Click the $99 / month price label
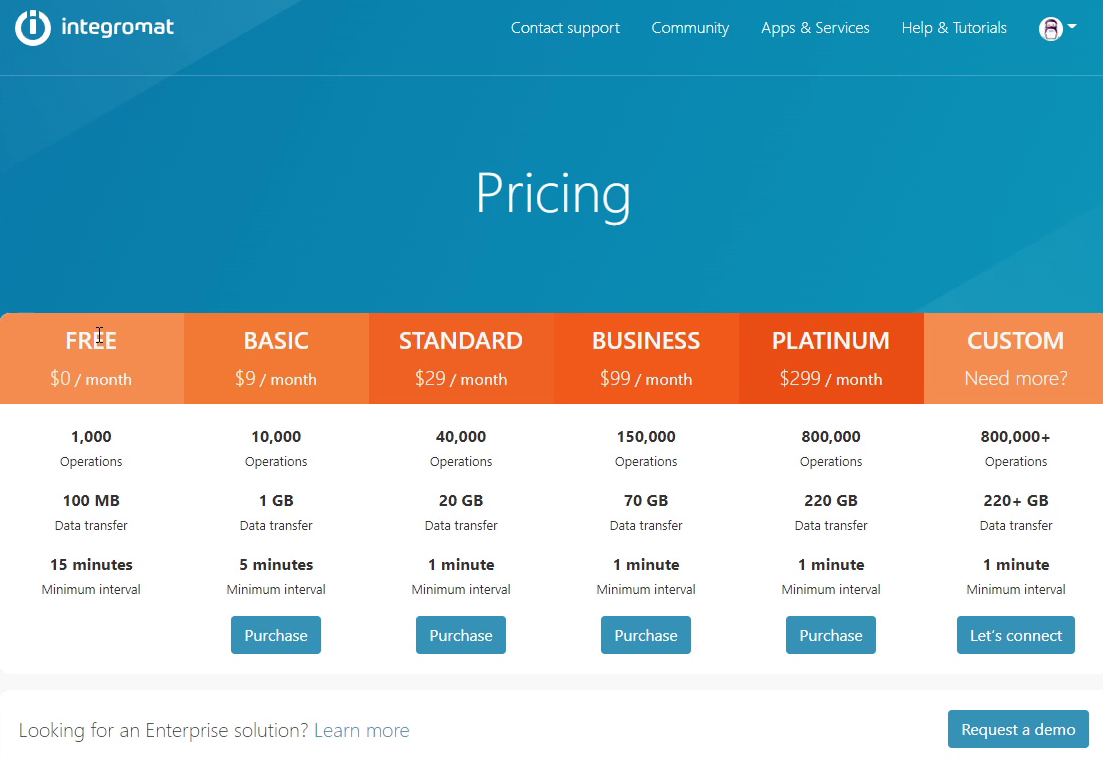1103x761 pixels. (645, 379)
